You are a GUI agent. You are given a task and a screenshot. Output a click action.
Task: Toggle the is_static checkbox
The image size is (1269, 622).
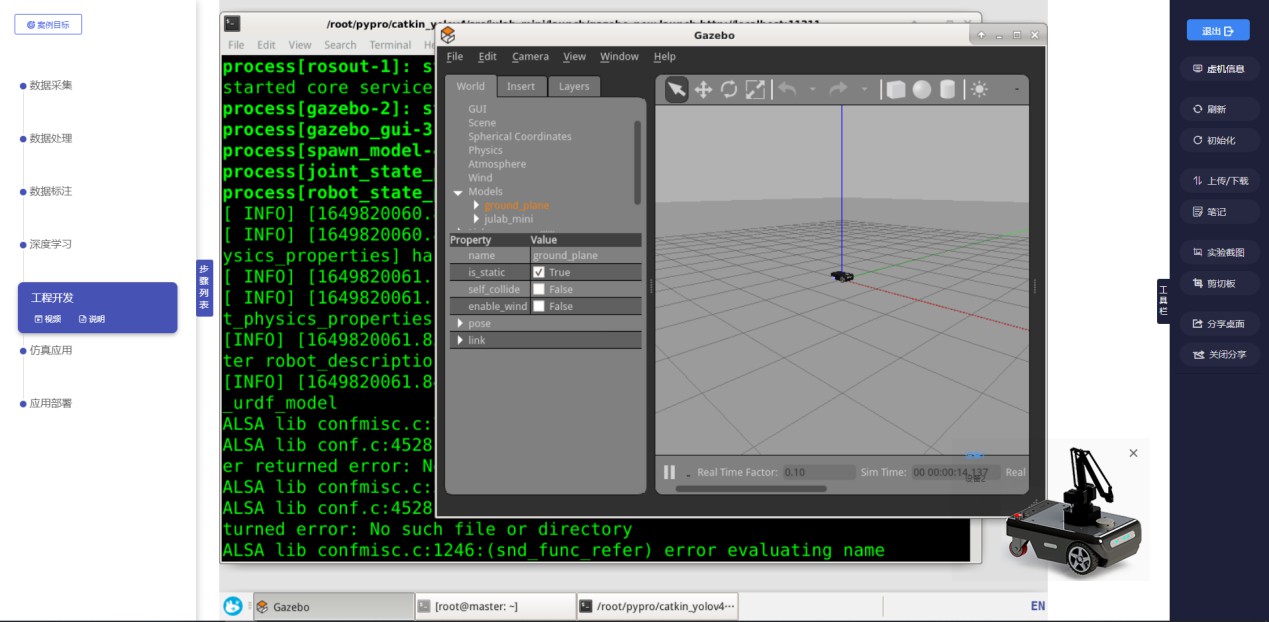tap(539, 272)
